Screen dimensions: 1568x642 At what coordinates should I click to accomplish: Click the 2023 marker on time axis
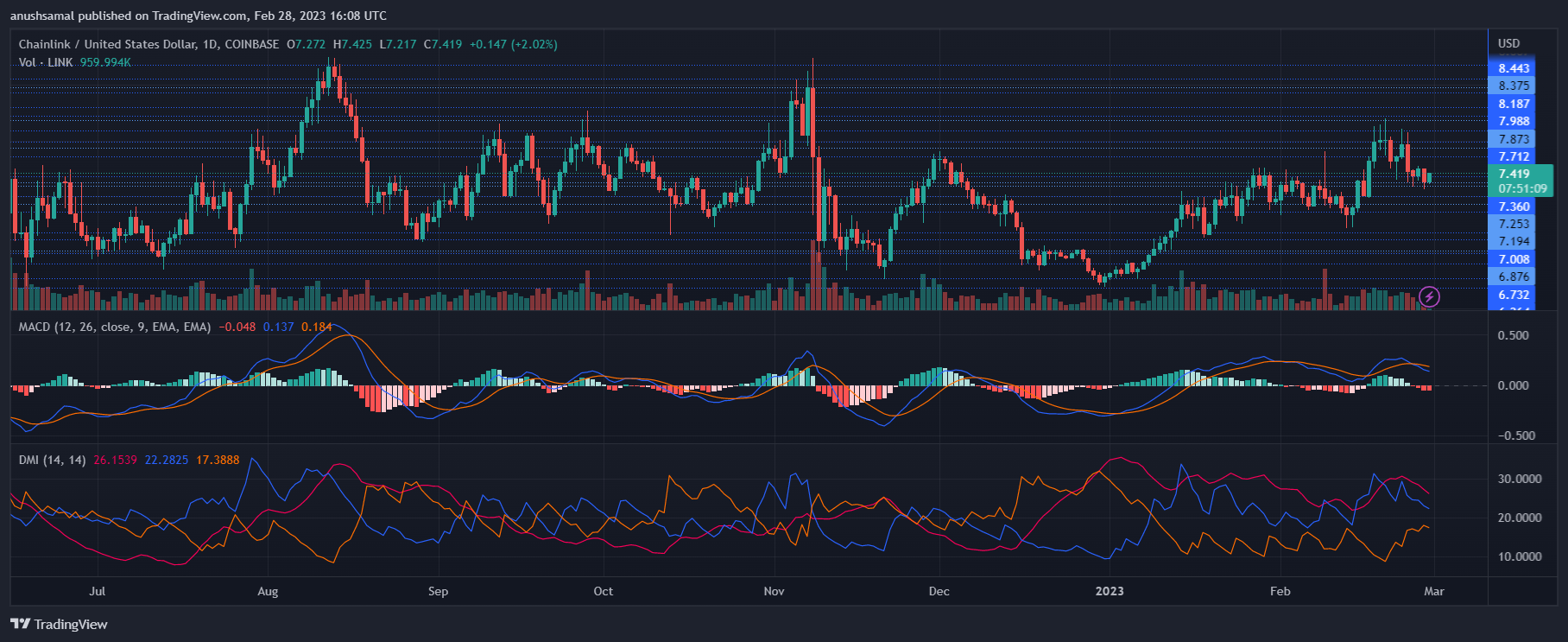[1109, 591]
